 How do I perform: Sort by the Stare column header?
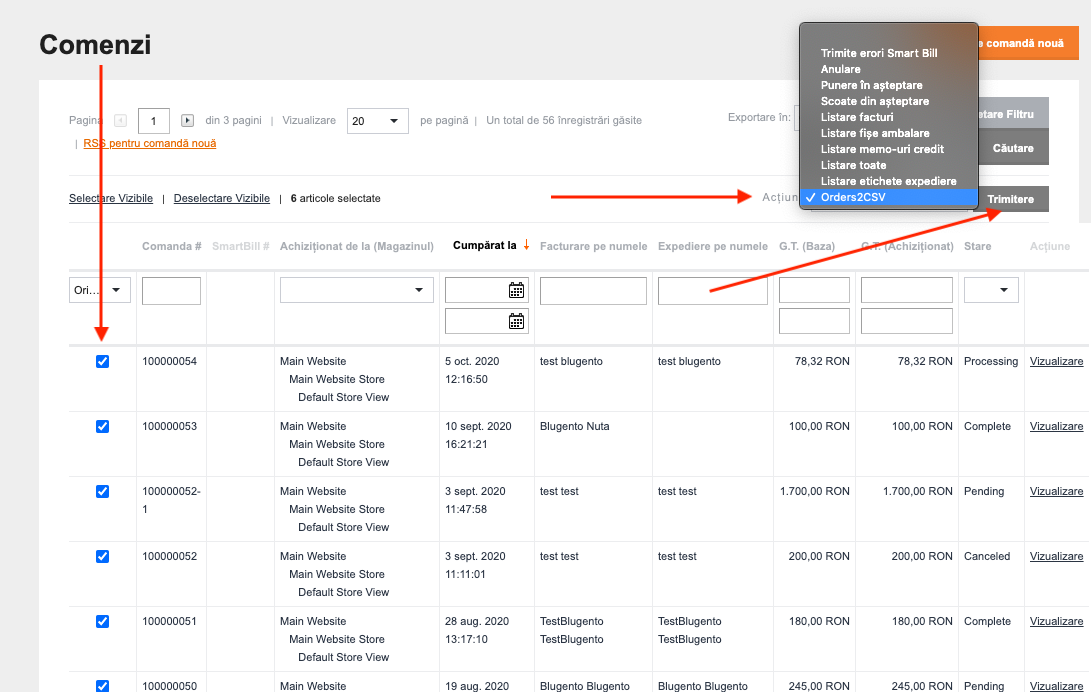[x=978, y=246]
